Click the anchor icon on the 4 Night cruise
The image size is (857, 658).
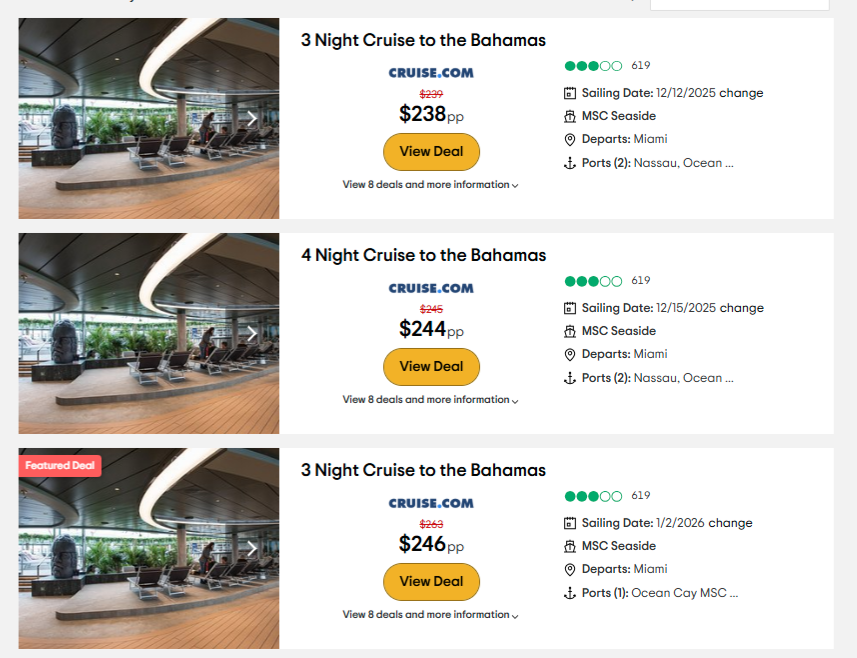[x=568, y=377]
